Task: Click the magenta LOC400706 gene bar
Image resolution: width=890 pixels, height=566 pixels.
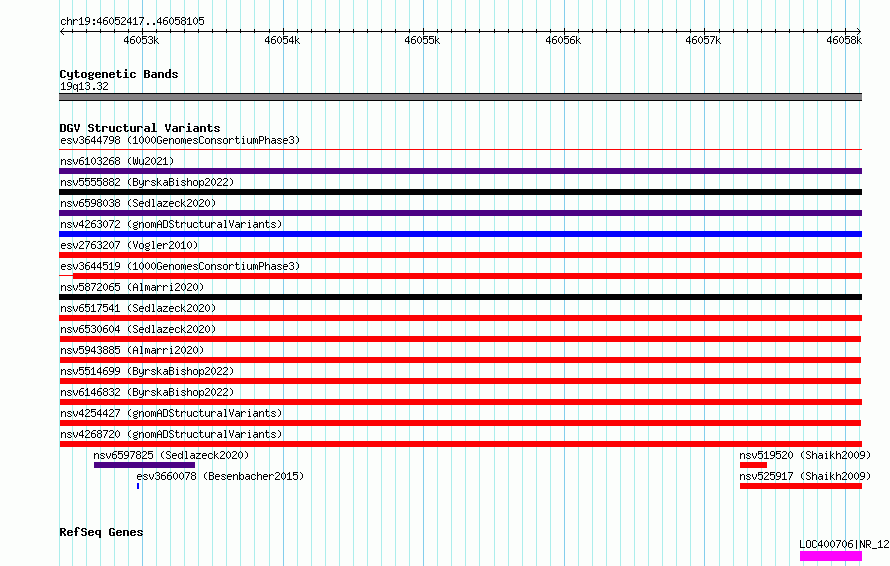Action: 831,556
